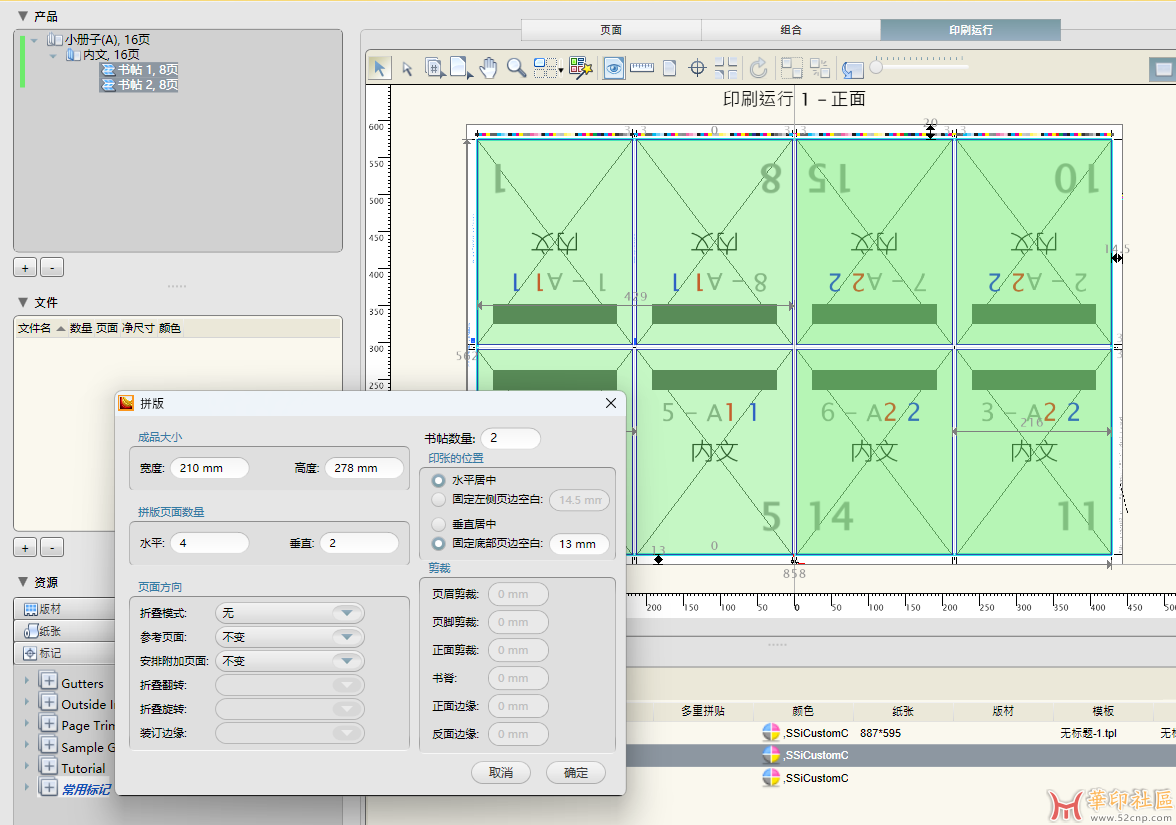The width and height of the screenshot is (1176, 825).
Task: Click the blank page display icon
Action: 670,68
